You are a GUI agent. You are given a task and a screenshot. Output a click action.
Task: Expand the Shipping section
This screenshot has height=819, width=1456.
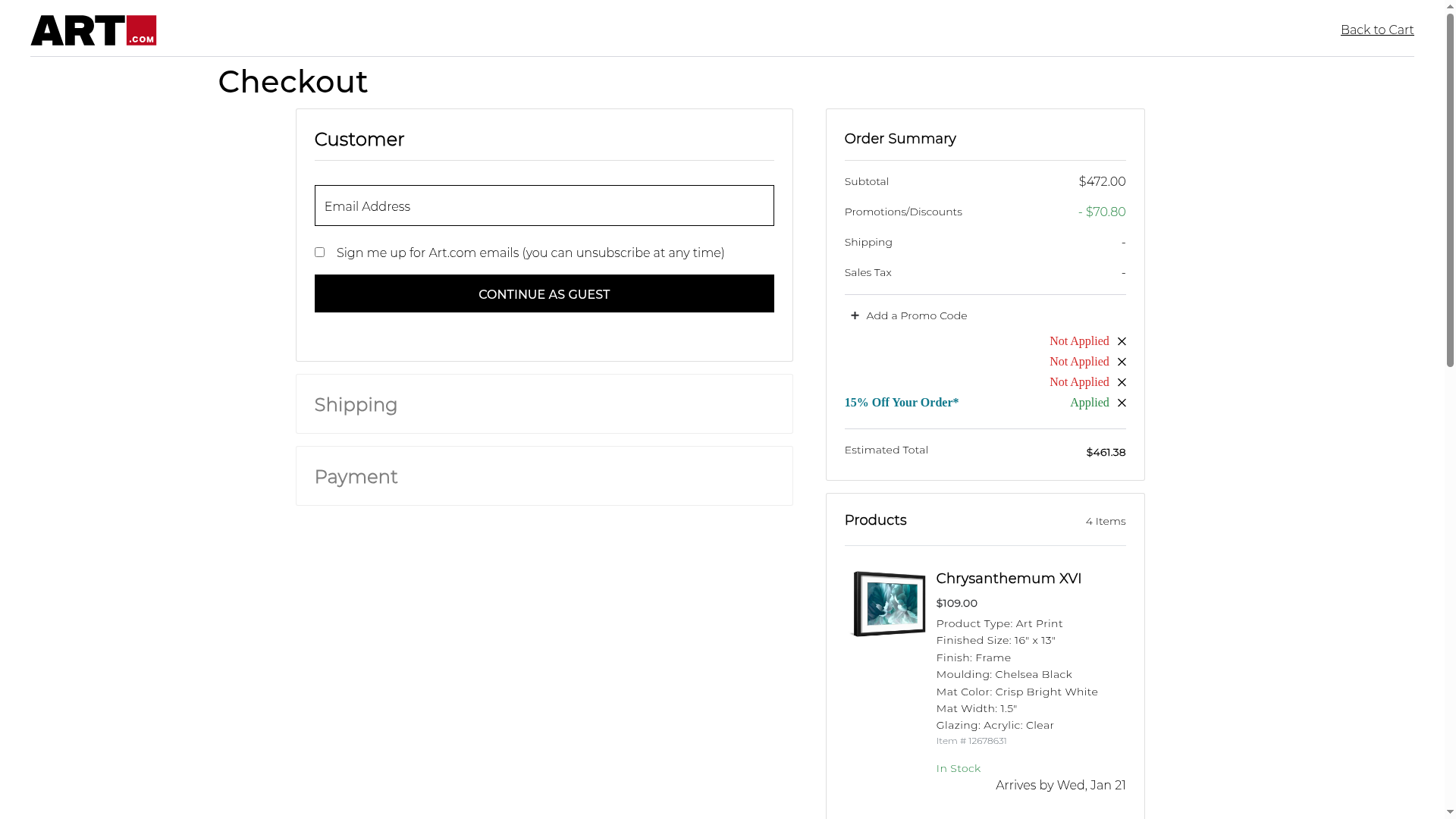[x=356, y=405]
